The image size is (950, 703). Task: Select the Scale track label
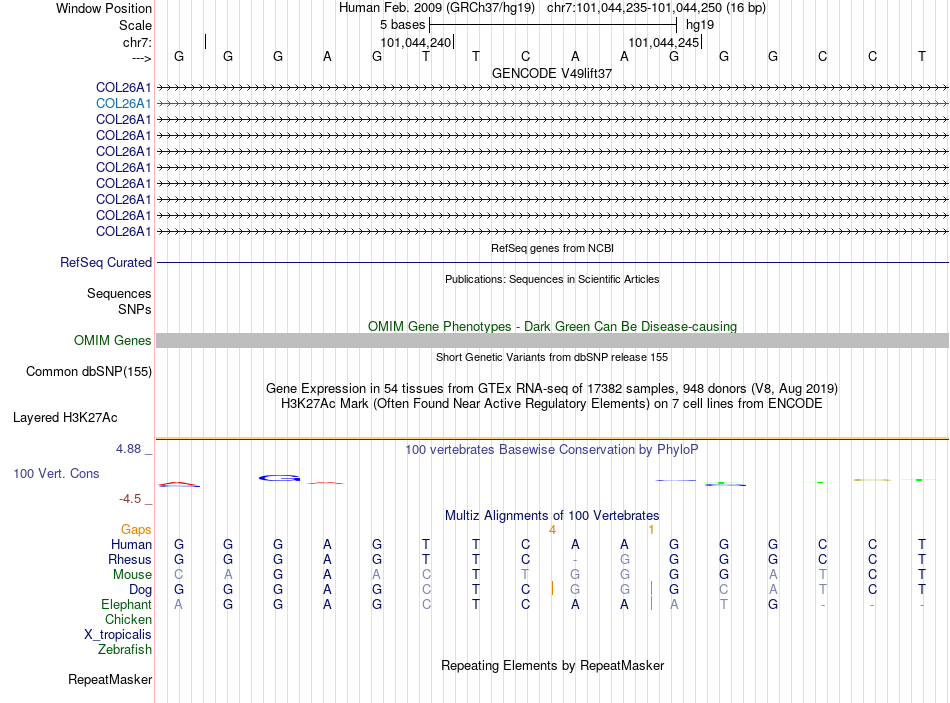(x=135, y=25)
